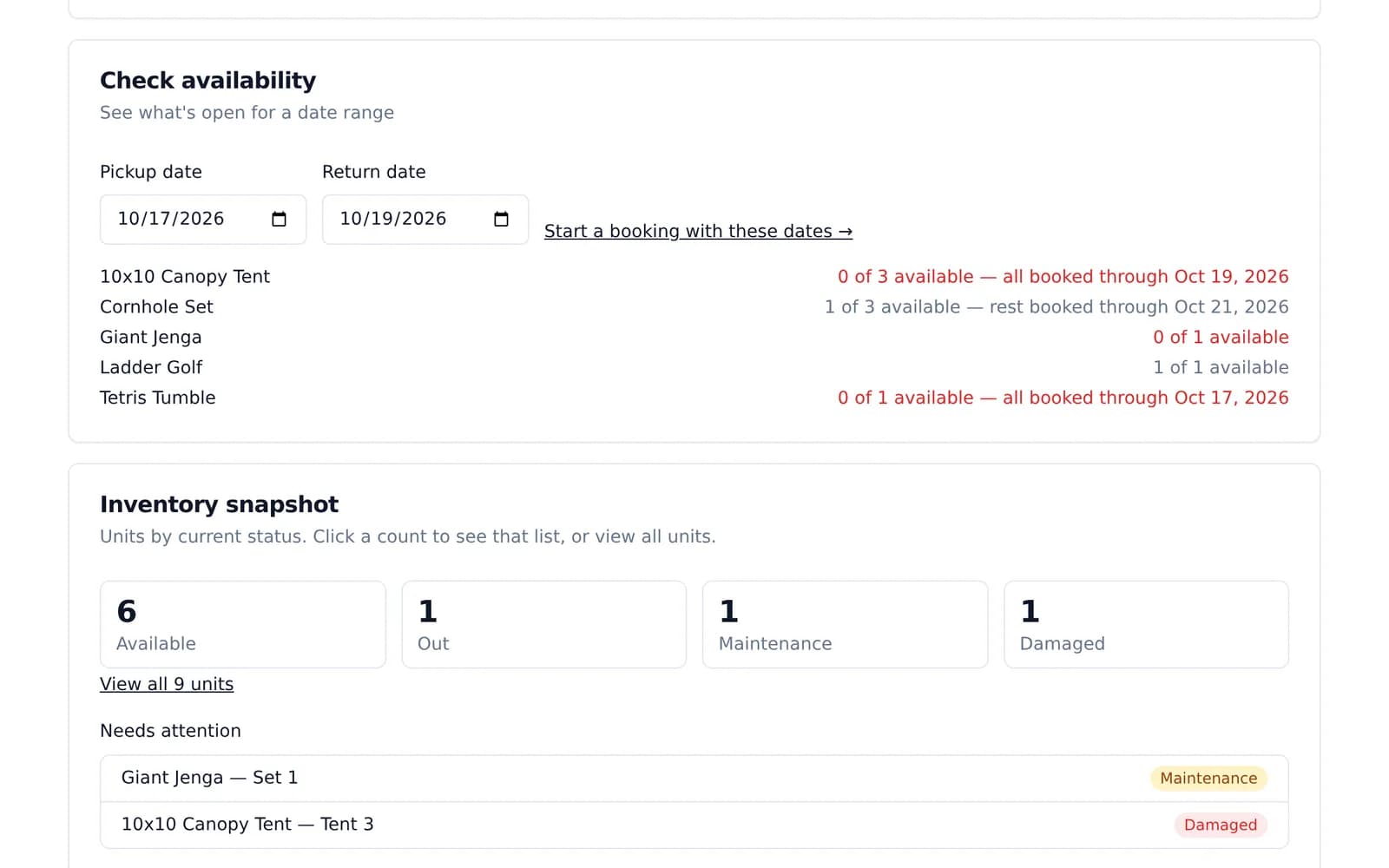Open the Damaged units count card
Image resolution: width=1389 pixels, height=868 pixels.
pyautogui.click(x=1147, y=625)
